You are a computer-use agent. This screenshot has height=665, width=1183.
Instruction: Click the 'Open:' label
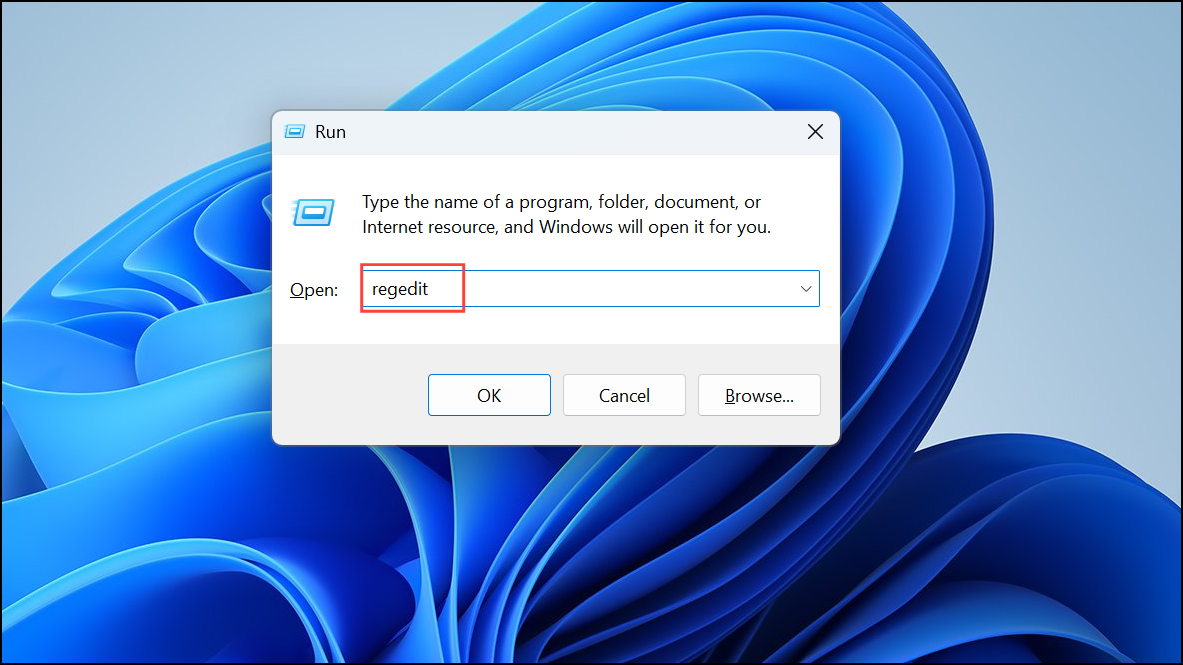(314, 290)
